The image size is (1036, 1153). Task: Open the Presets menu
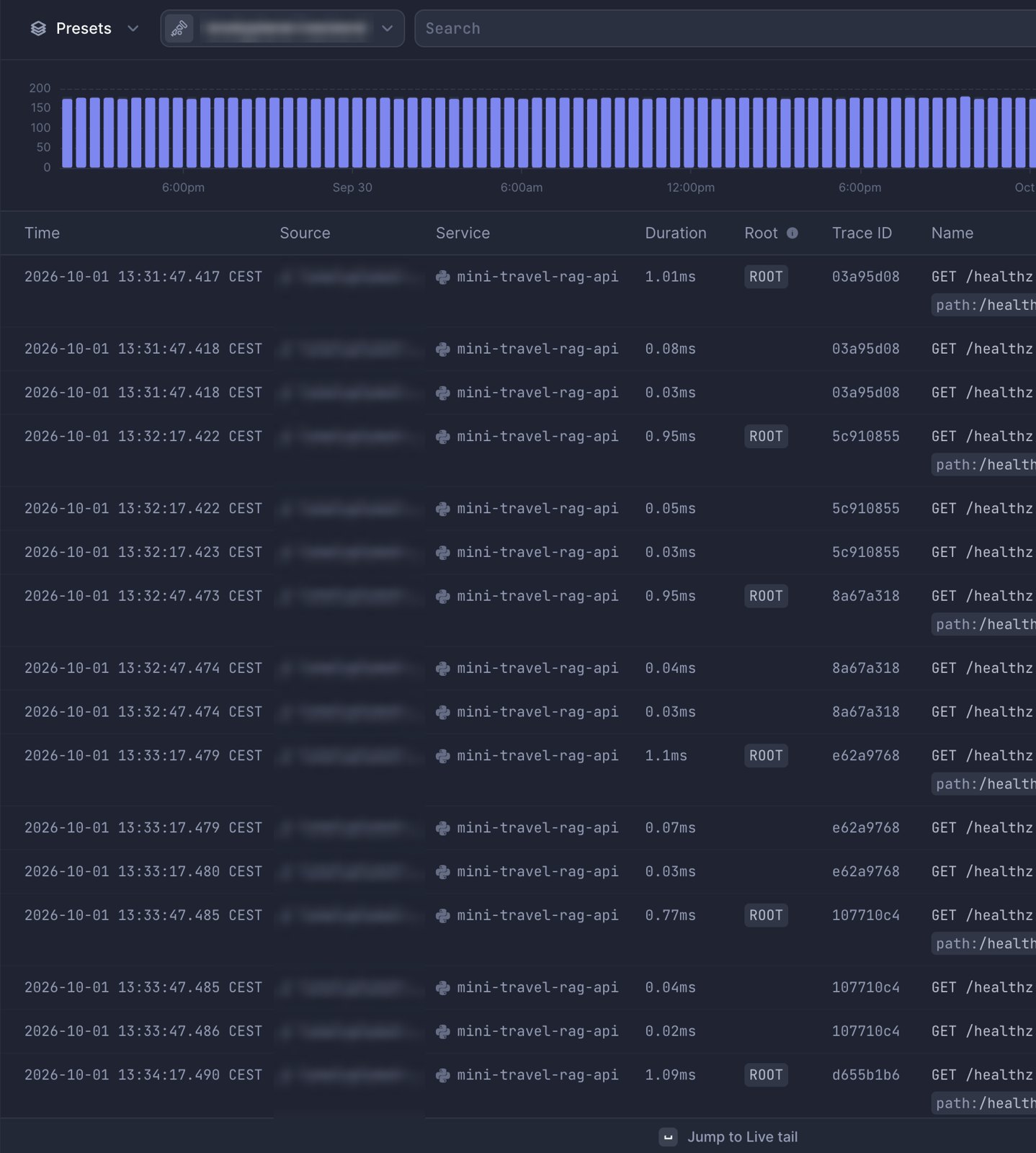click(84, 28)
